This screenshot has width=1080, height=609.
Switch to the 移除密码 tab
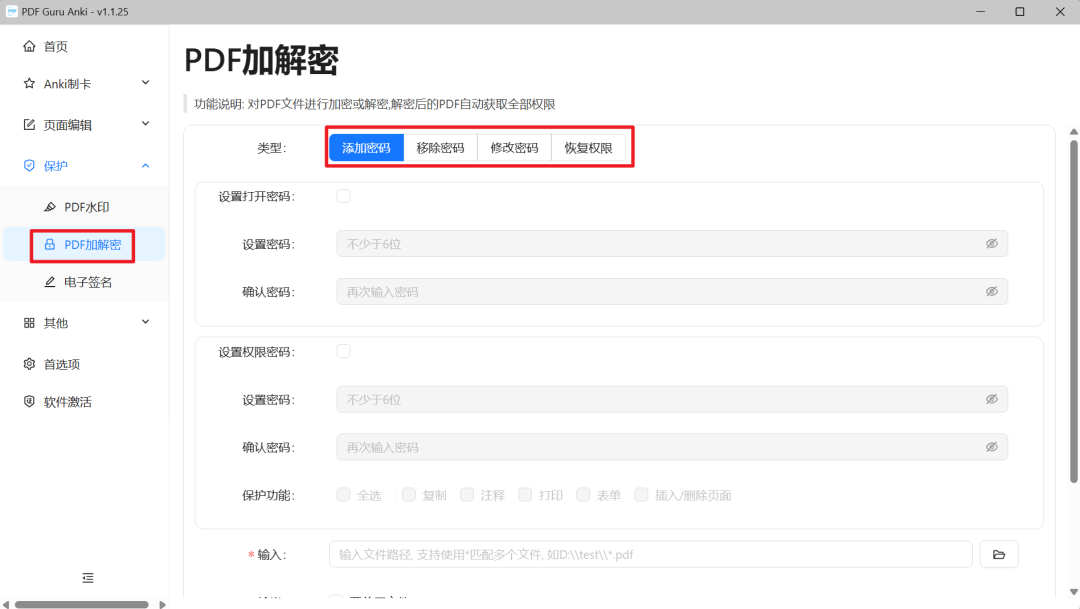[440, 148]
